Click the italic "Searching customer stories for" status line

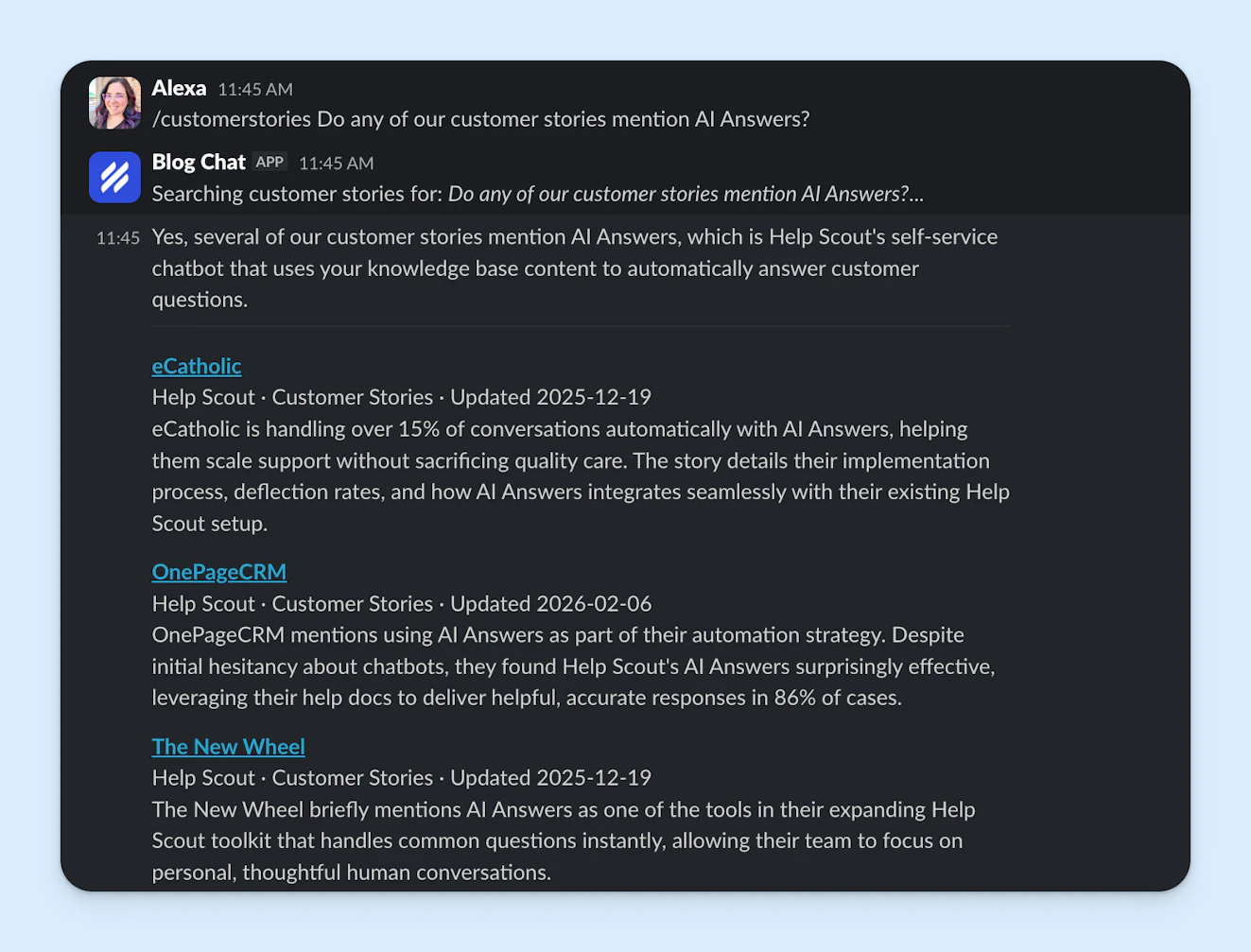(537, 194)
